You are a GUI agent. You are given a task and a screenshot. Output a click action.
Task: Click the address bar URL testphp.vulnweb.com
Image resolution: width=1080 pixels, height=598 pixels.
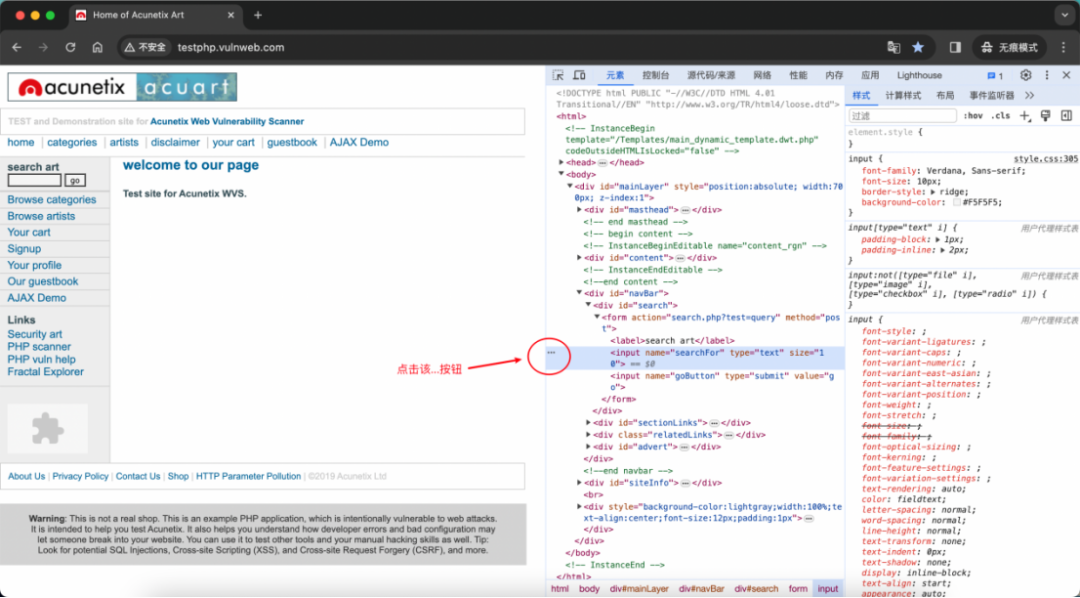(231, 48)
